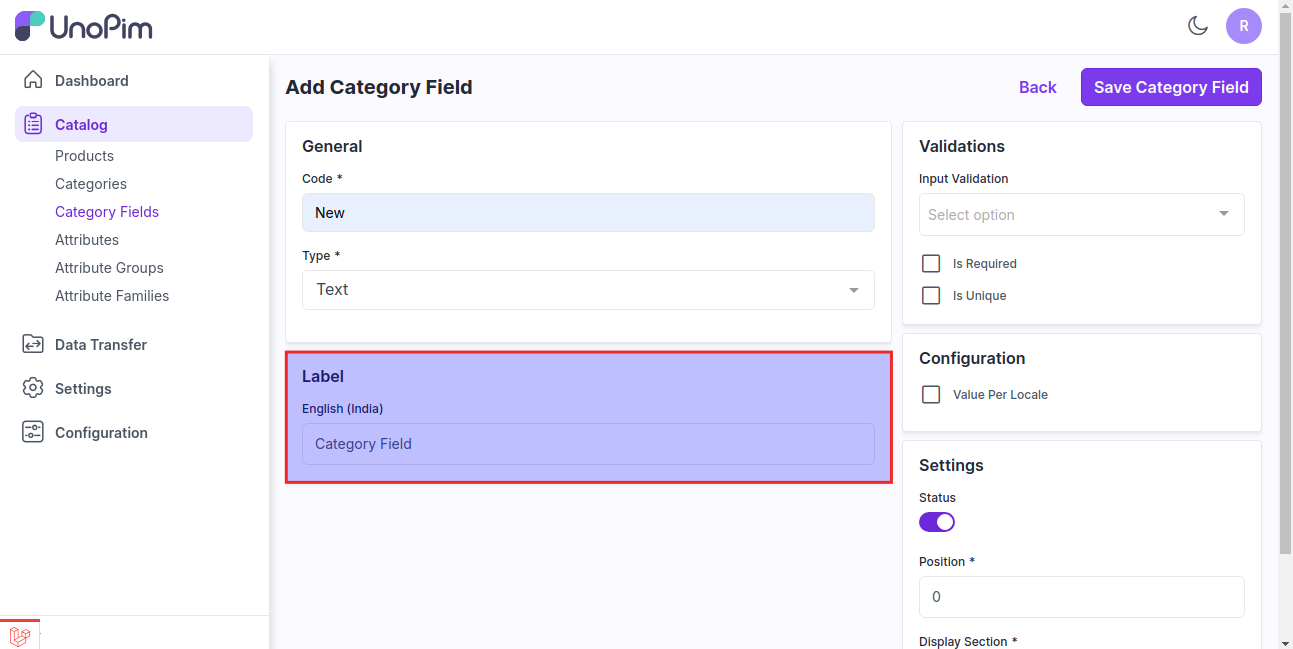Enable the Is Required checkbox
1293x649 pixels.
[x=931, y=264]
